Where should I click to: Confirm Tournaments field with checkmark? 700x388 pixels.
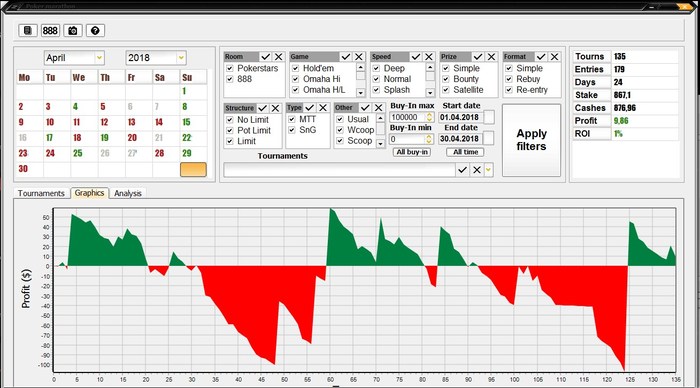pos(462,170)
